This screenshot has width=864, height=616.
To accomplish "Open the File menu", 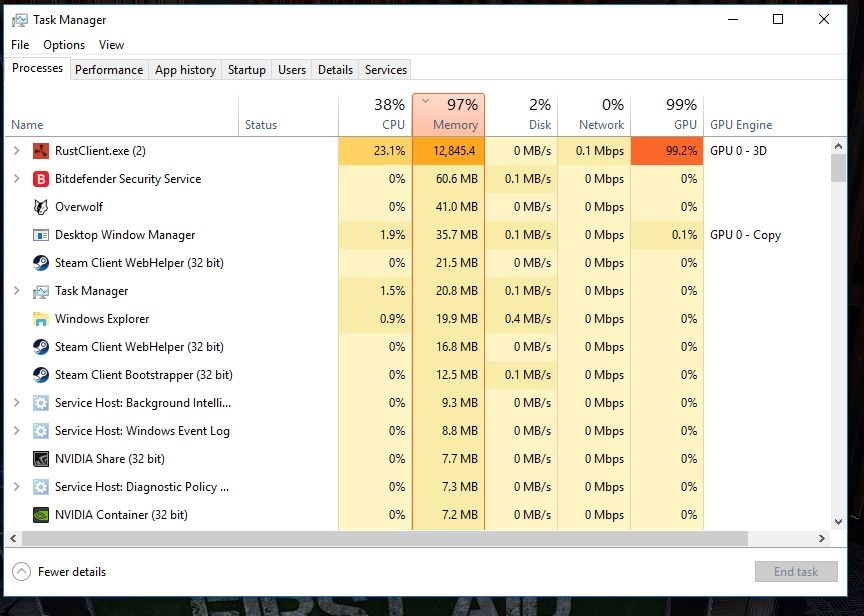I will 20,45.
